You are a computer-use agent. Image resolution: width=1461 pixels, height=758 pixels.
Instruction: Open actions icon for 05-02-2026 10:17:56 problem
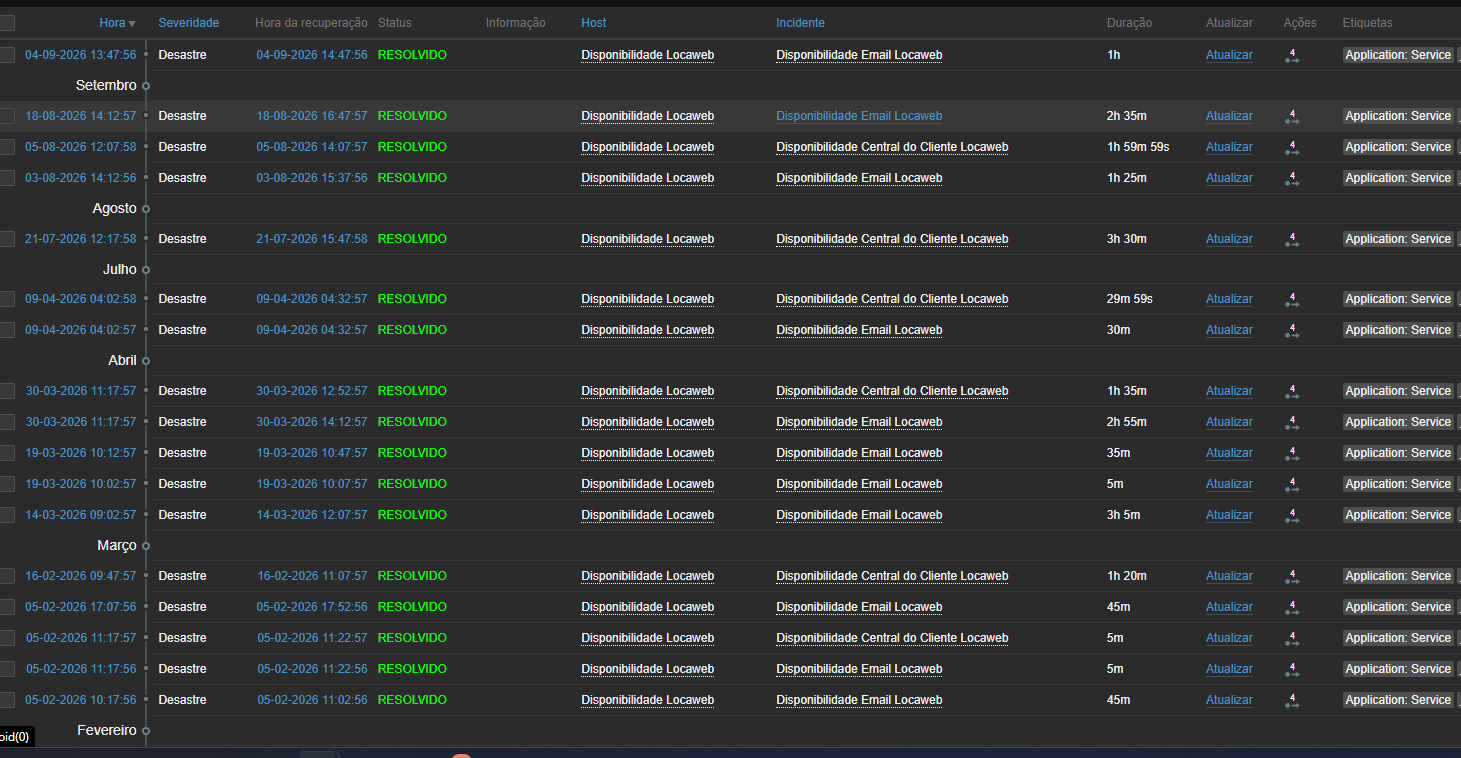[x=1291, y=701]
